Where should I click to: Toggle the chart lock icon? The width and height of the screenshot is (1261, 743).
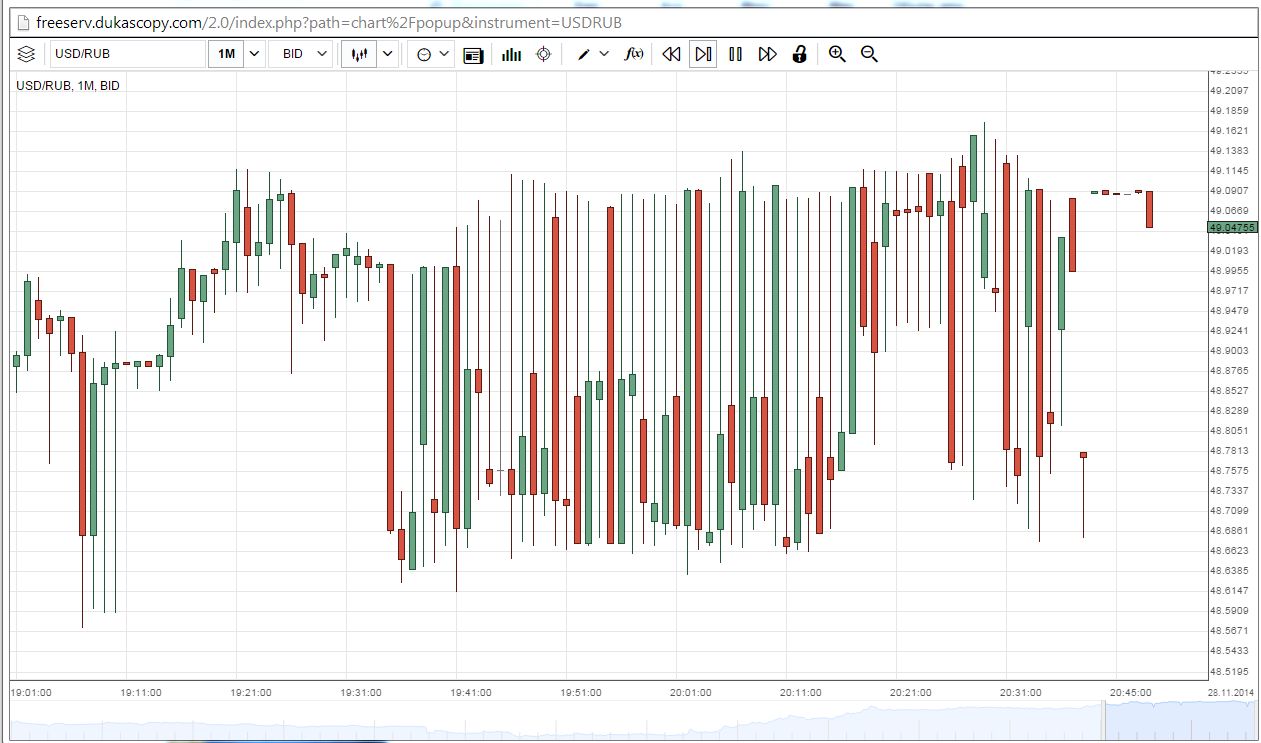point(799,54)
